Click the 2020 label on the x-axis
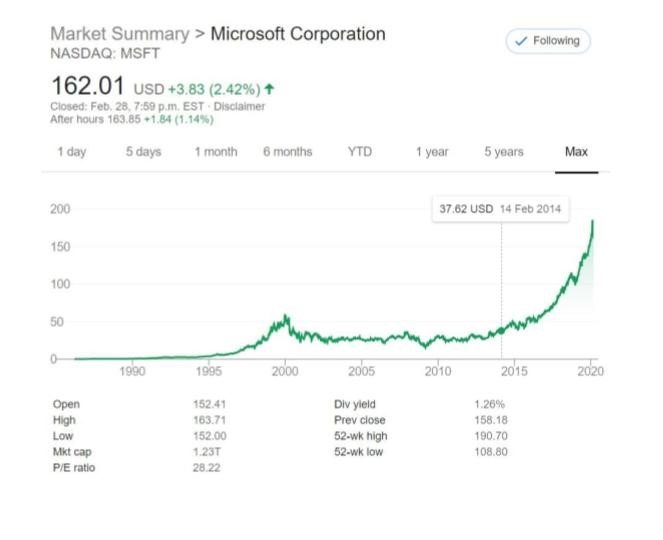 590,371
